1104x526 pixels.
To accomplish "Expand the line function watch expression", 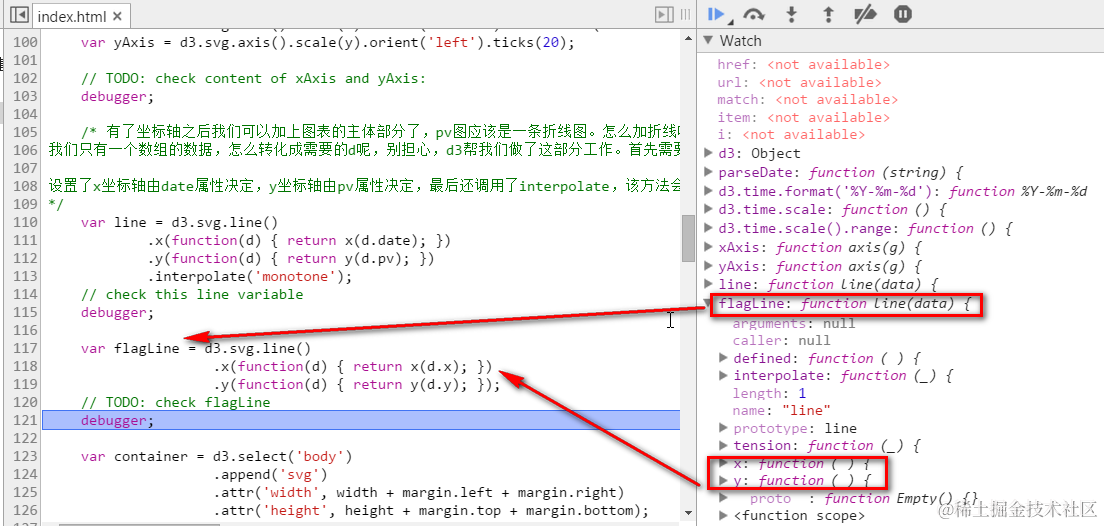I will tap(709, 284).
